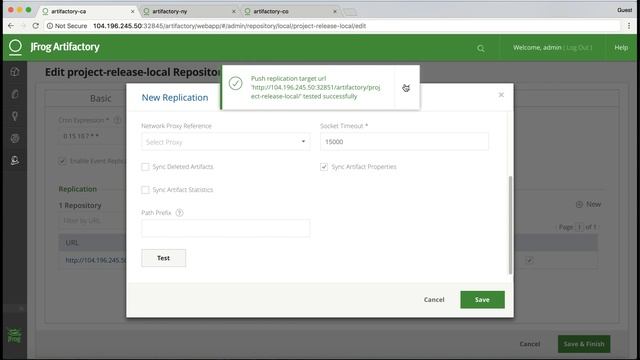This screenshot has width=640, height=360.
Task: Close the artifactory-ca tab
Action: click(133, 11)
